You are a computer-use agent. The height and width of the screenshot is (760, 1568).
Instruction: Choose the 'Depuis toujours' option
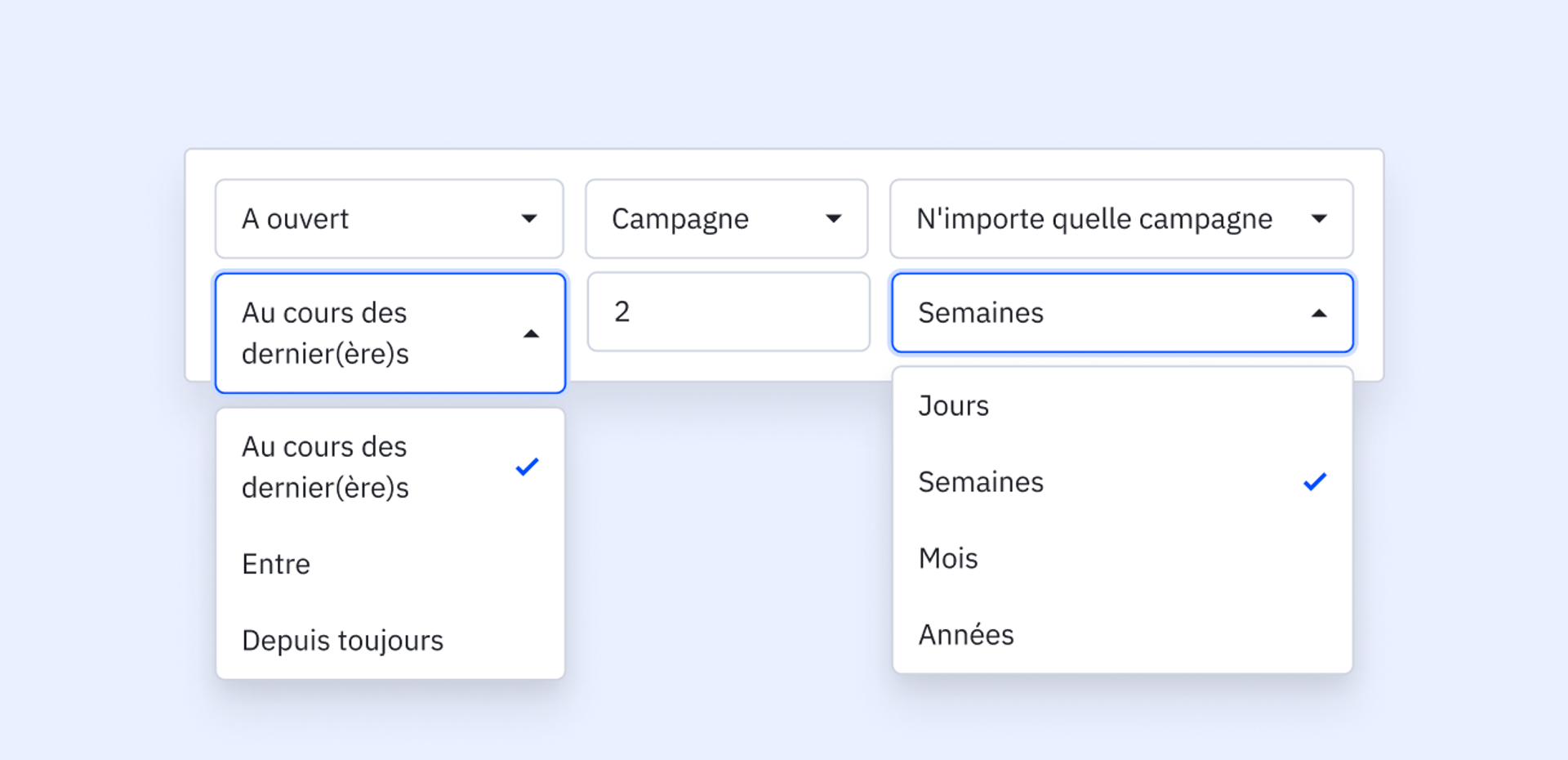click(342, 641)
